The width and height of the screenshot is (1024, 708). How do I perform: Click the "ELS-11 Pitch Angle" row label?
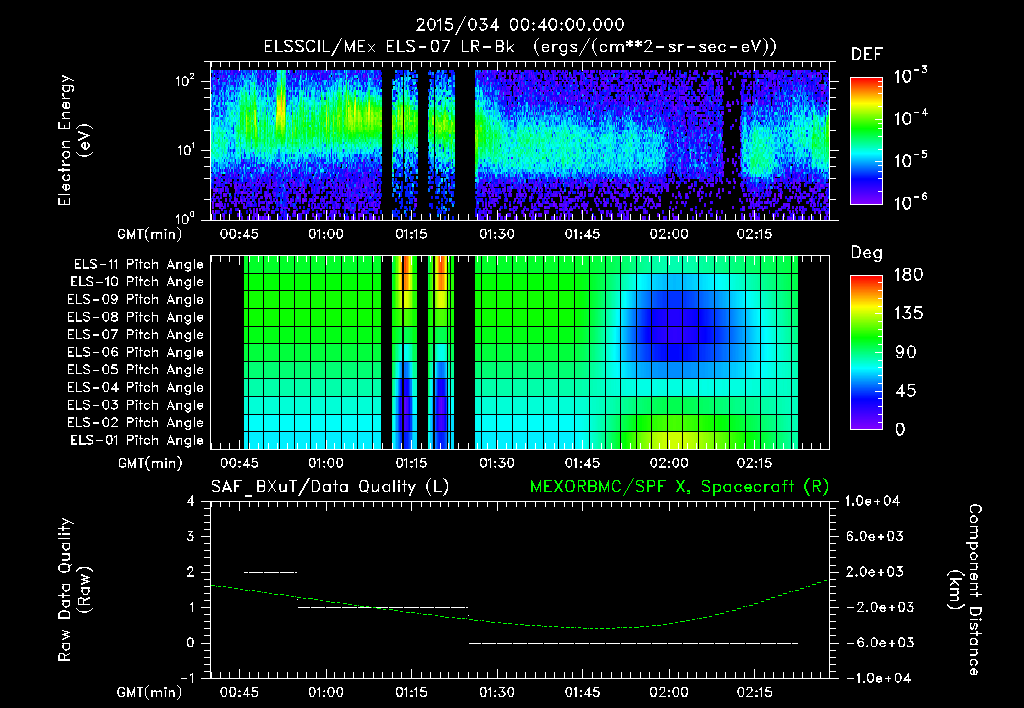coord(138,265)
